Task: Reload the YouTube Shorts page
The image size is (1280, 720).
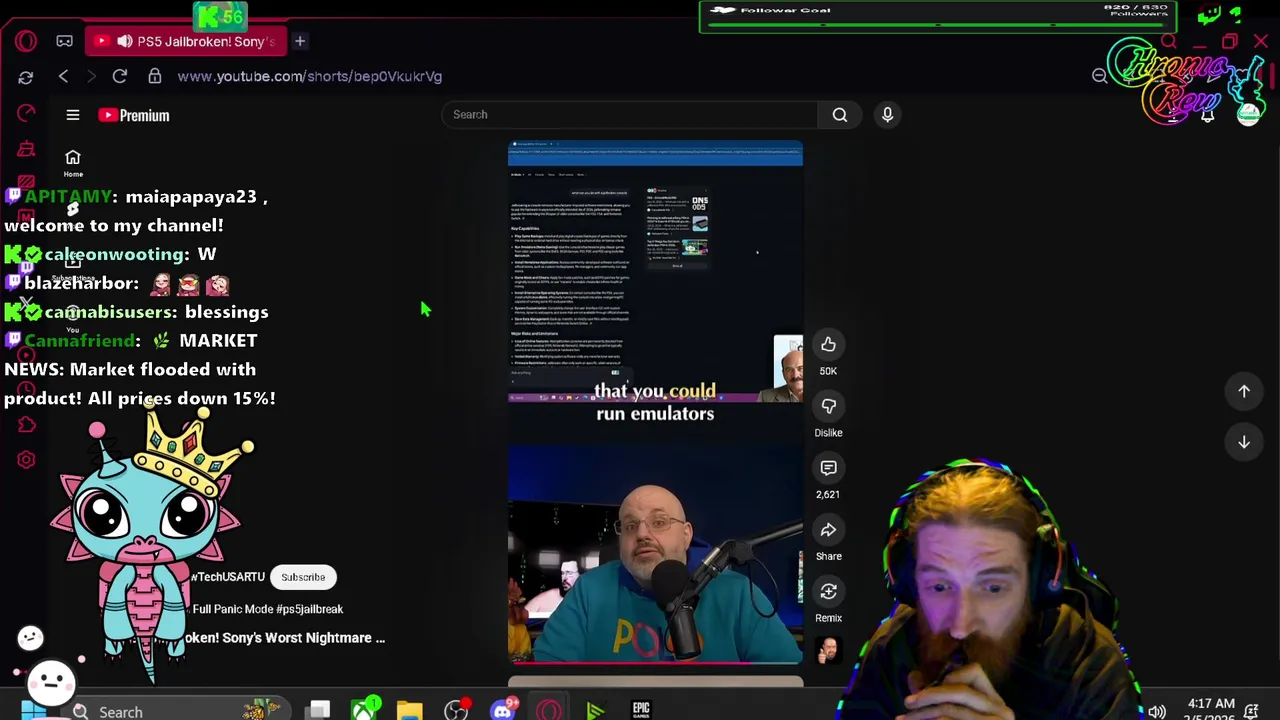Action: (120, 76)
